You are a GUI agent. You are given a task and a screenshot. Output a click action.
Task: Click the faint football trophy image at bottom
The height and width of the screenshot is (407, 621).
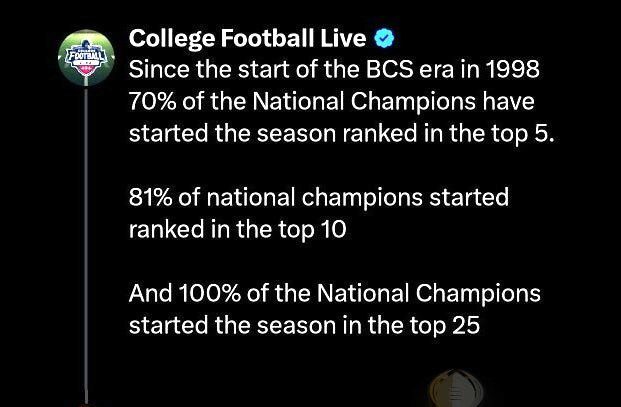[457, 388]
